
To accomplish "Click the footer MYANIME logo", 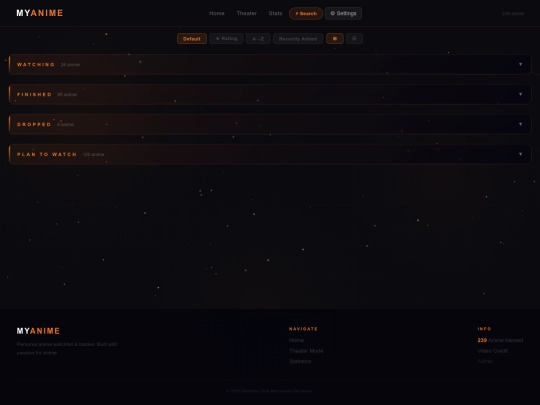I will coord(38,331).
